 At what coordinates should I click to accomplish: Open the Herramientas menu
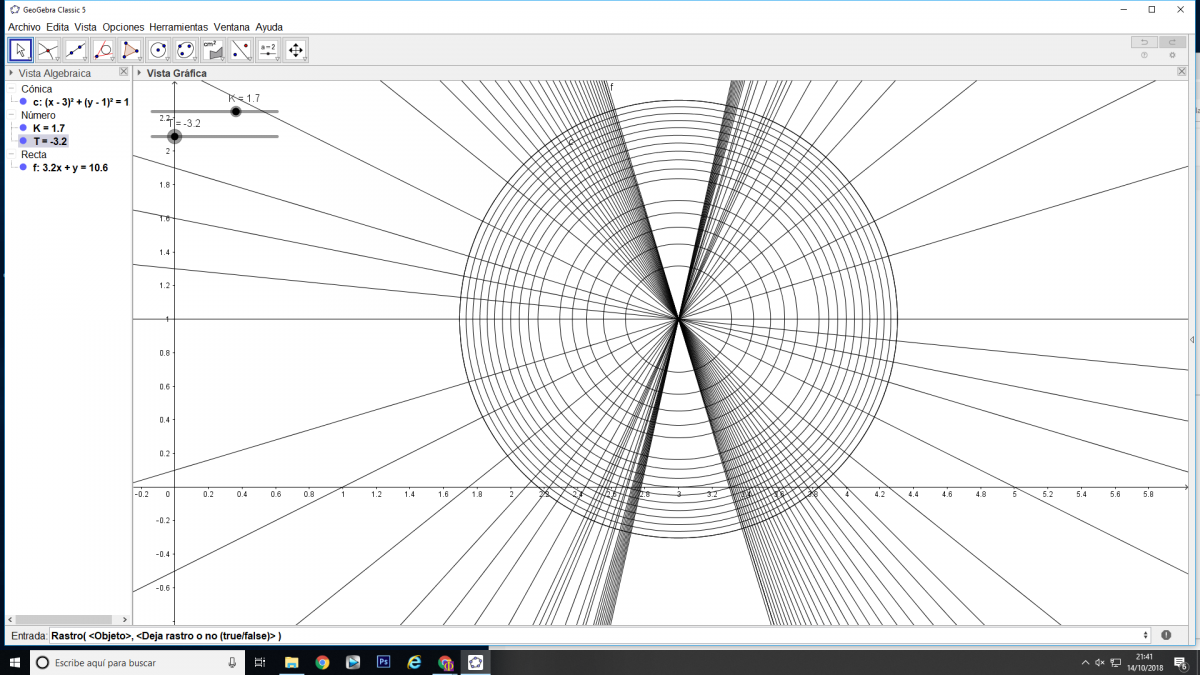pos(180,27)
